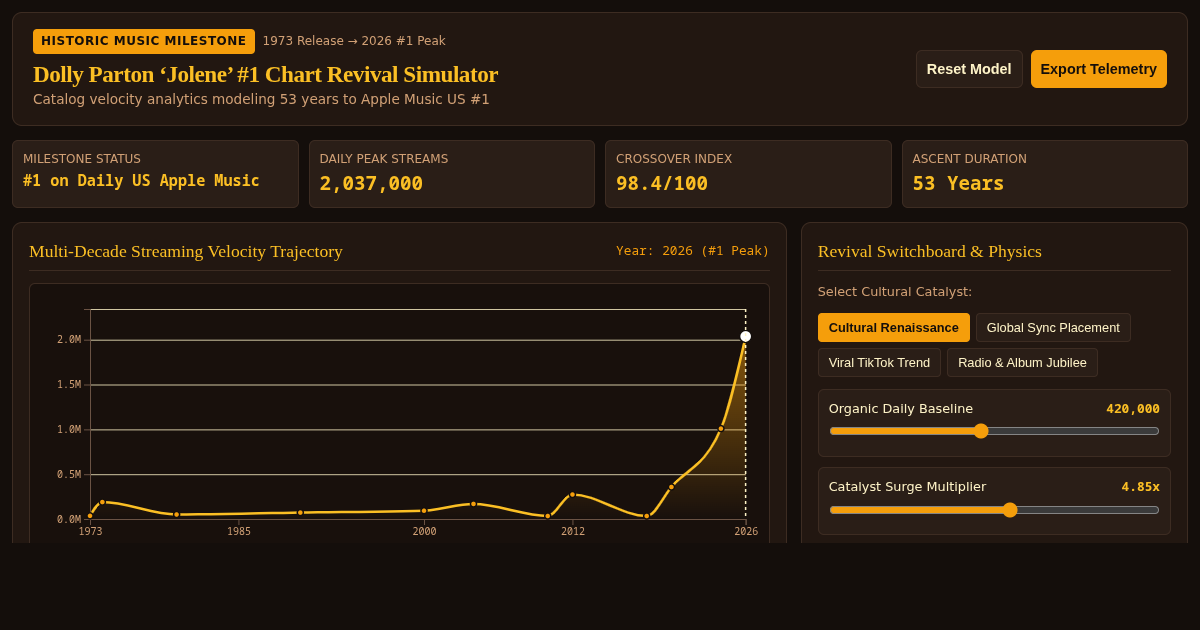Click the 2.0M y-axis label

(69, 340)
